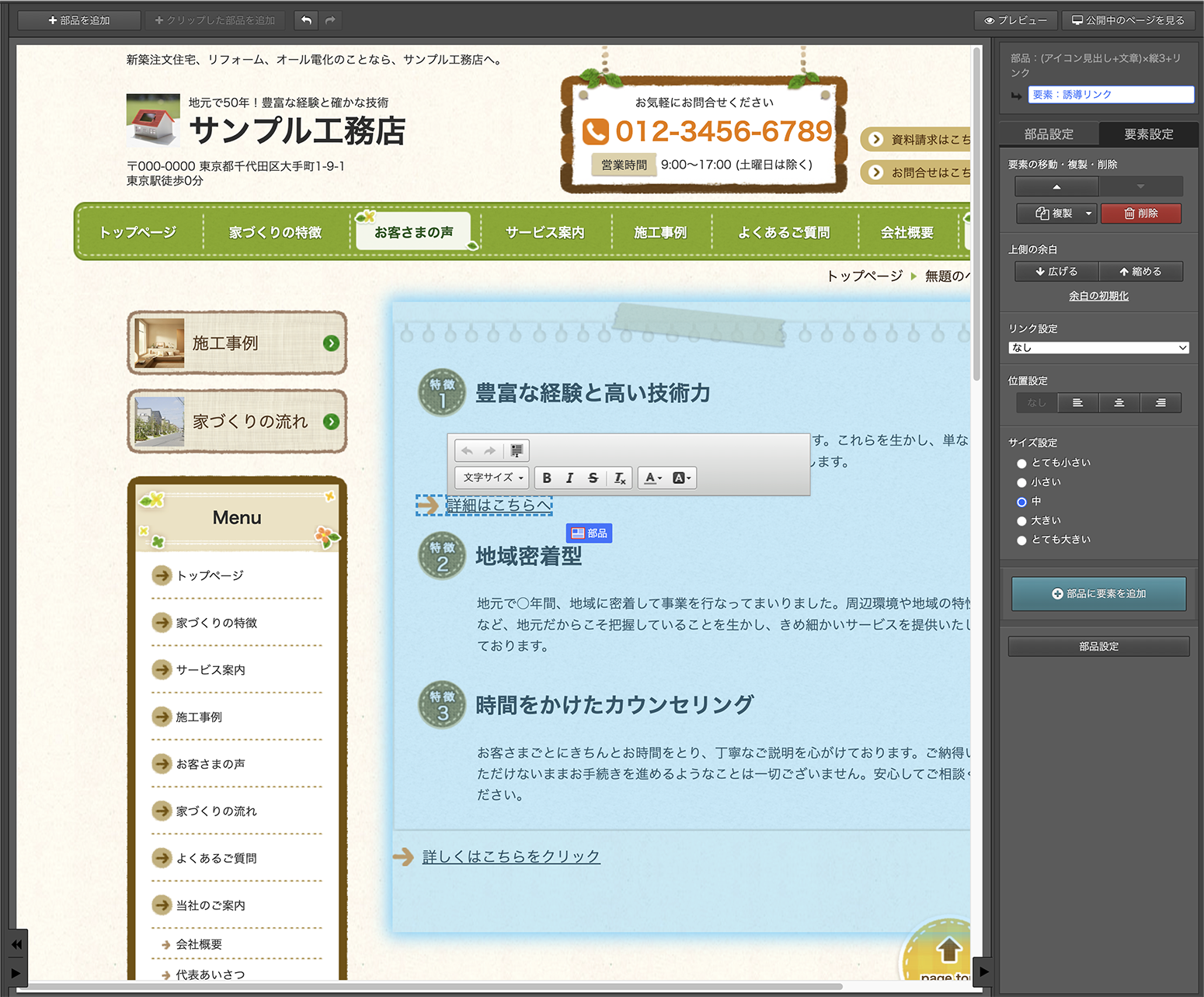Image resolution: width=1204 pixels, height=997 pixels.
Task: Click the red 削除 delete button
Action: point(1140,214)
